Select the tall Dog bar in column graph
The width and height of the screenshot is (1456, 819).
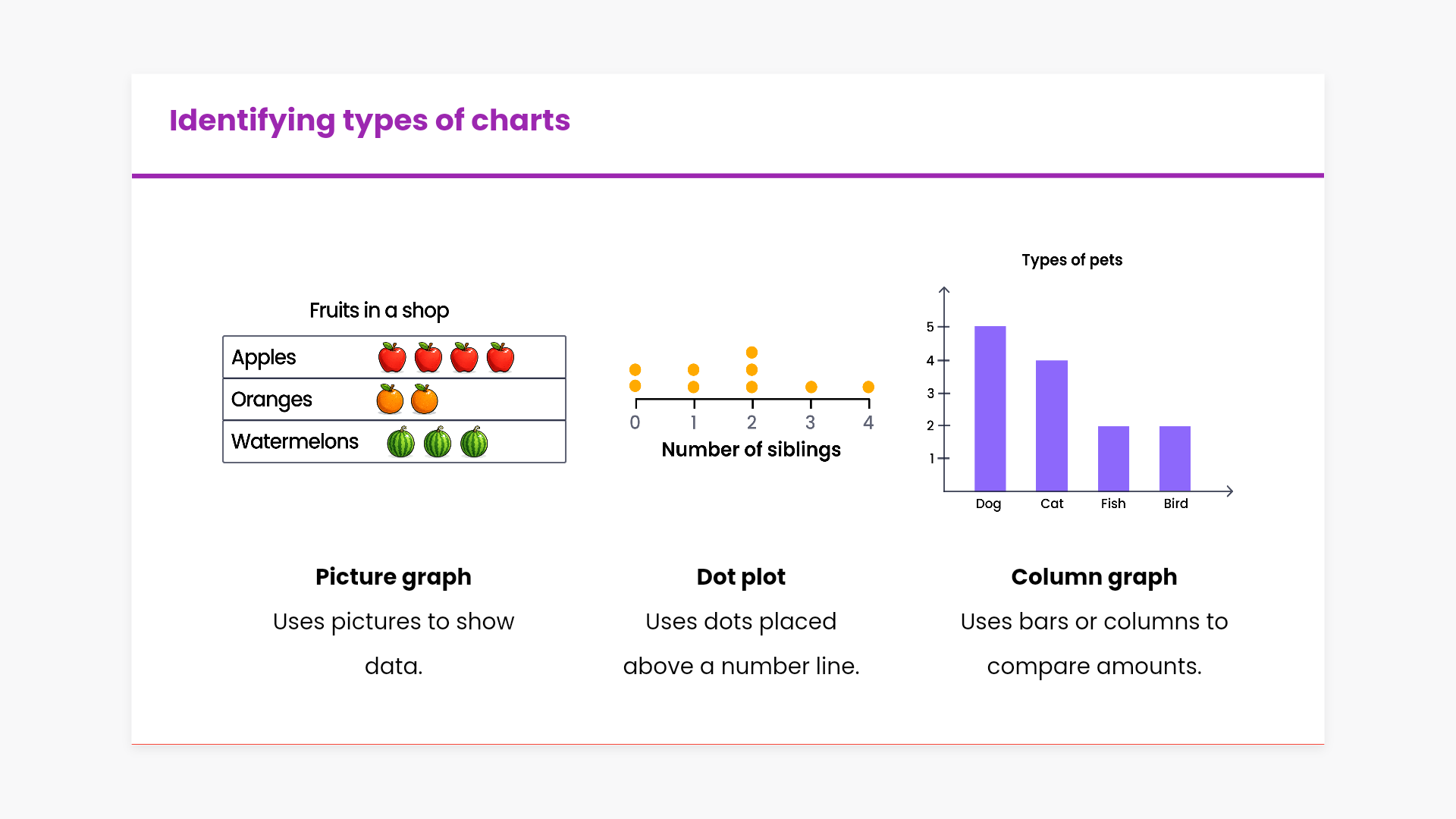point(990,409)
